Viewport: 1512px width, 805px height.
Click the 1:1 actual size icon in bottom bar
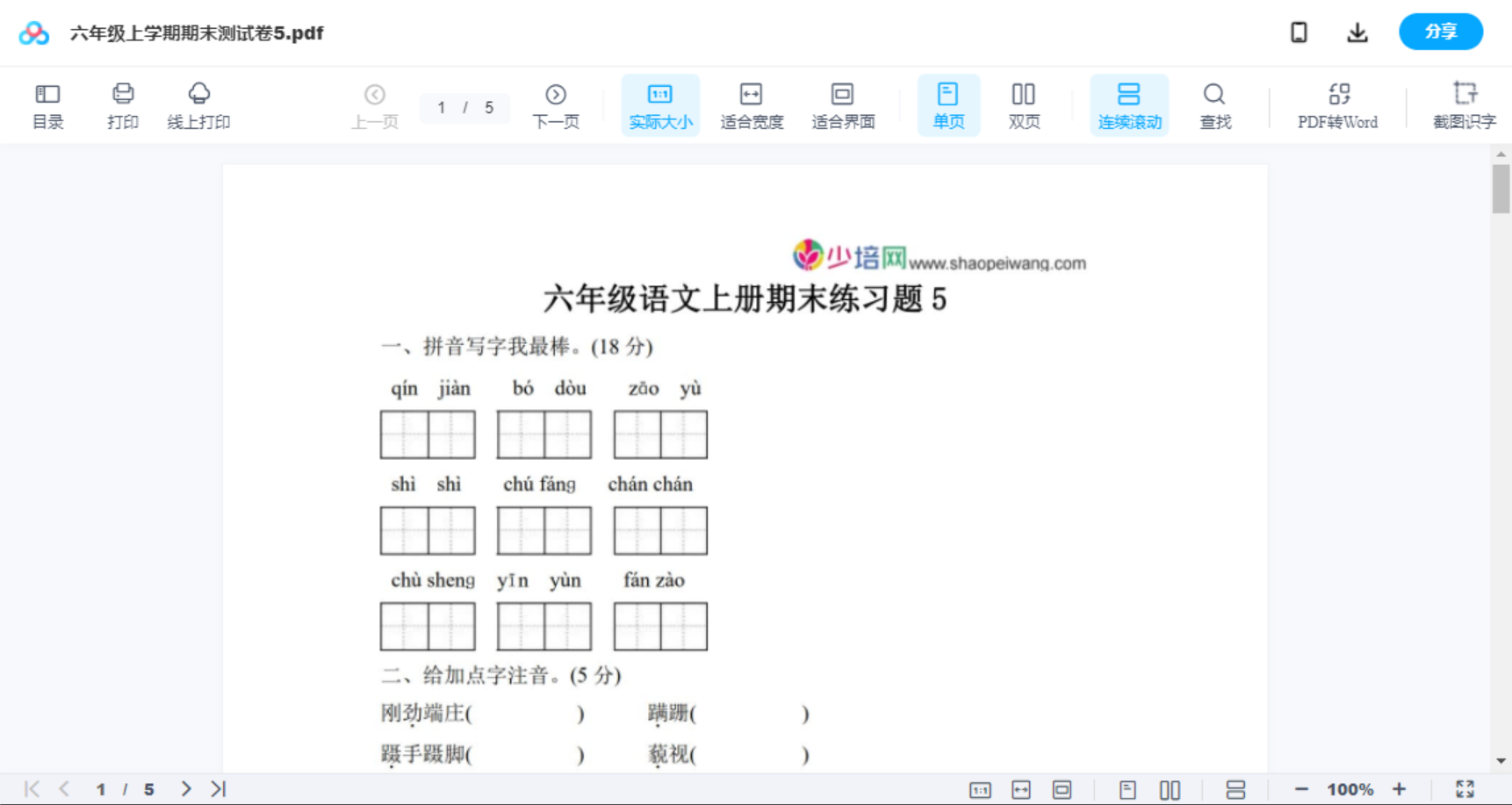(981, 788)
